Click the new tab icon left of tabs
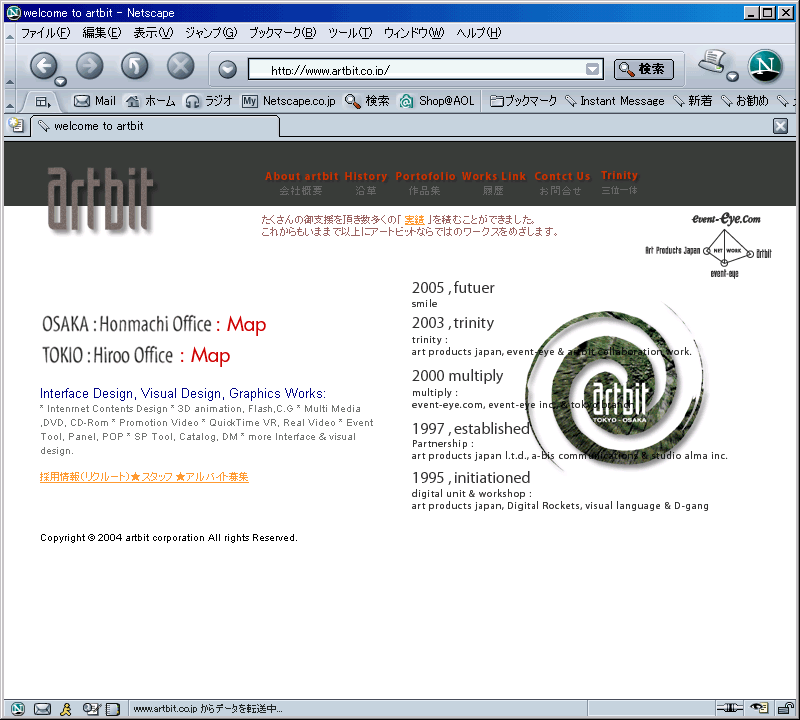Image resolution: width=800 pixels, height=720 pixels. [x=16, y=126]
